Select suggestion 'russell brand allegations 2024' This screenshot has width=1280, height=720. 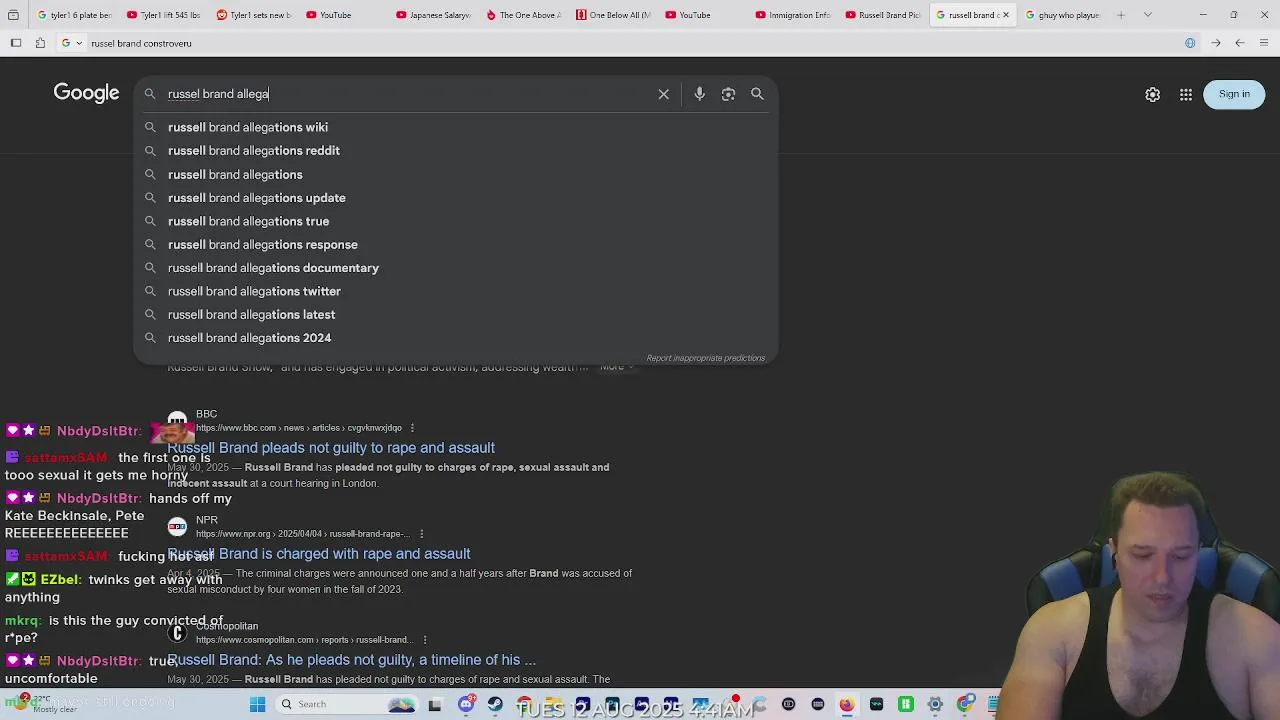pos(455,337)
